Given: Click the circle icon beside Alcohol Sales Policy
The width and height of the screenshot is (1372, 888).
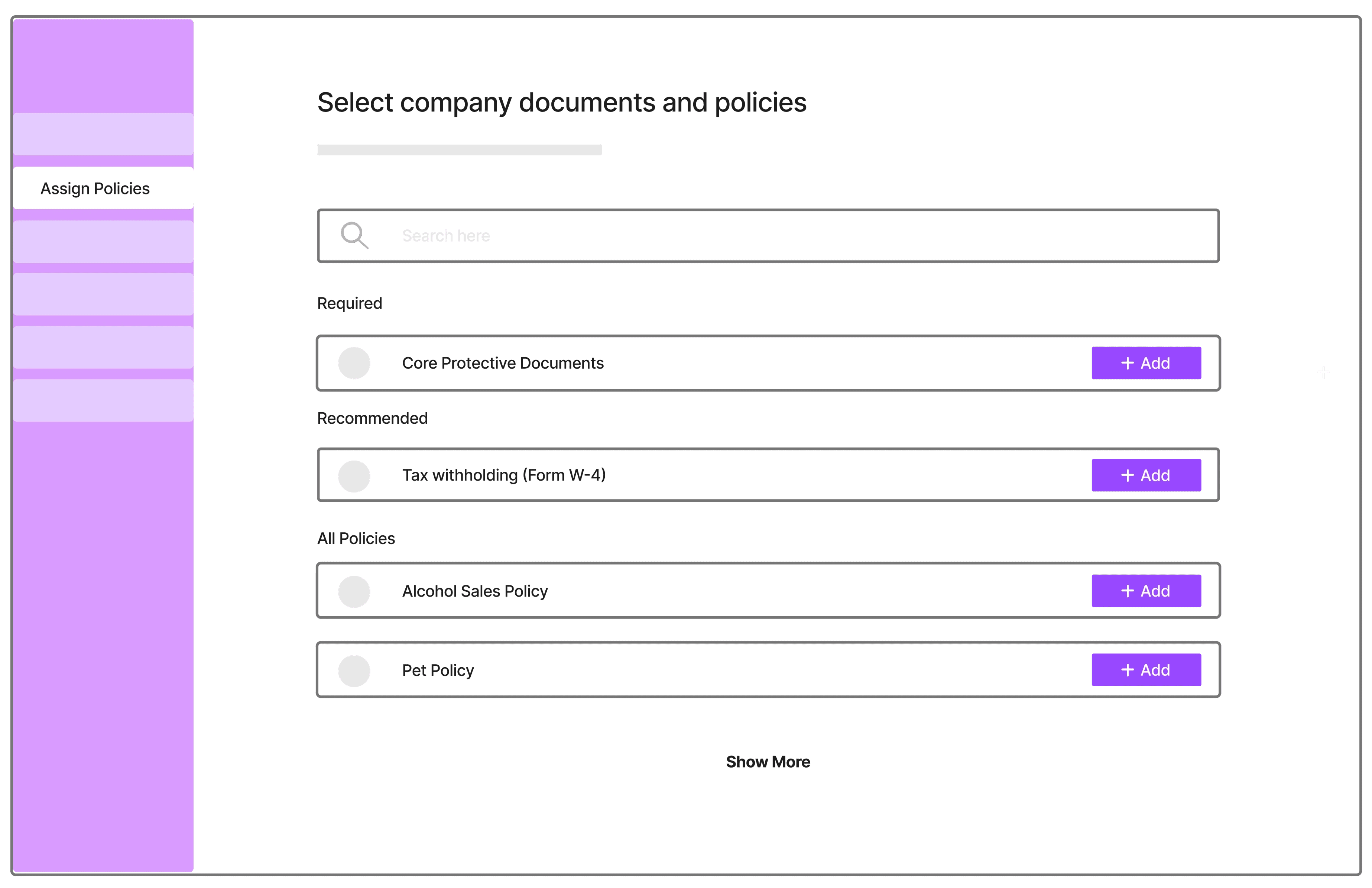Looking at the screenshot, I should (354, 591).
